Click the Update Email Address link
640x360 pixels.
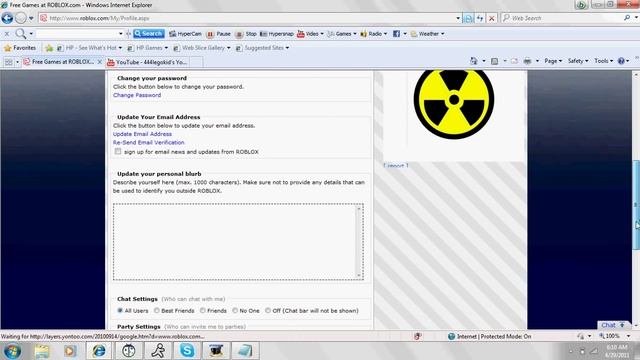[x=142, y=134]
